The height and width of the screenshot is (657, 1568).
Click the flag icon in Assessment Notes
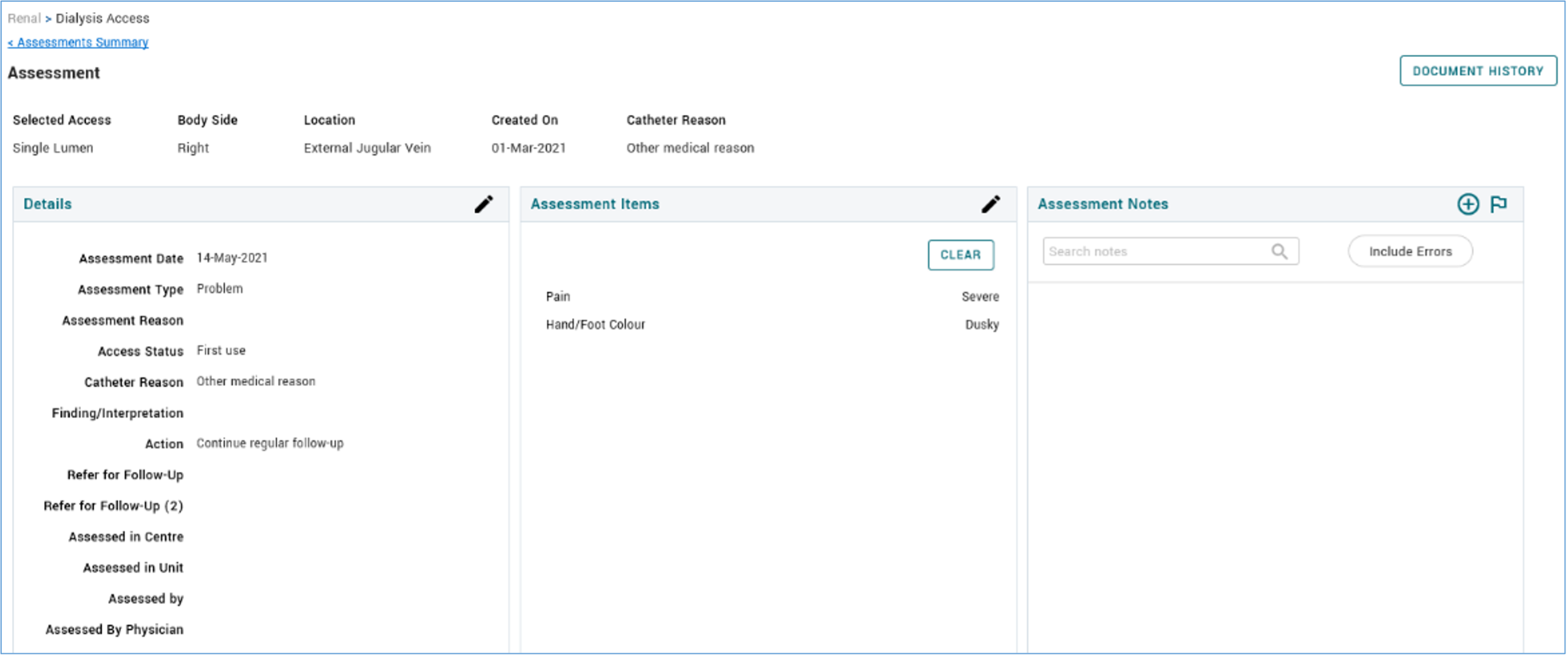tap(1499, 204)
